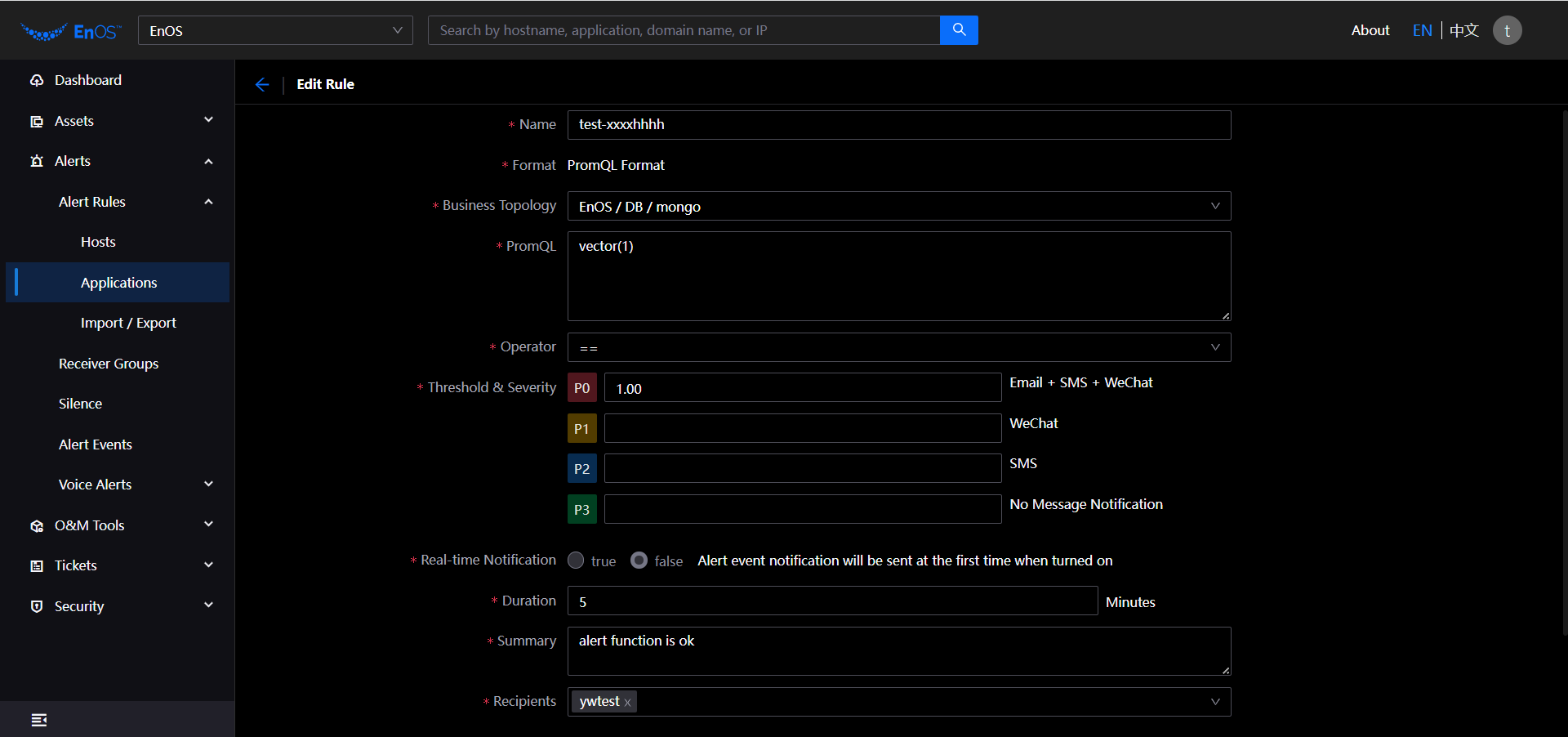Collapse the Alert Rules submenu chevron

pos(208,202)
